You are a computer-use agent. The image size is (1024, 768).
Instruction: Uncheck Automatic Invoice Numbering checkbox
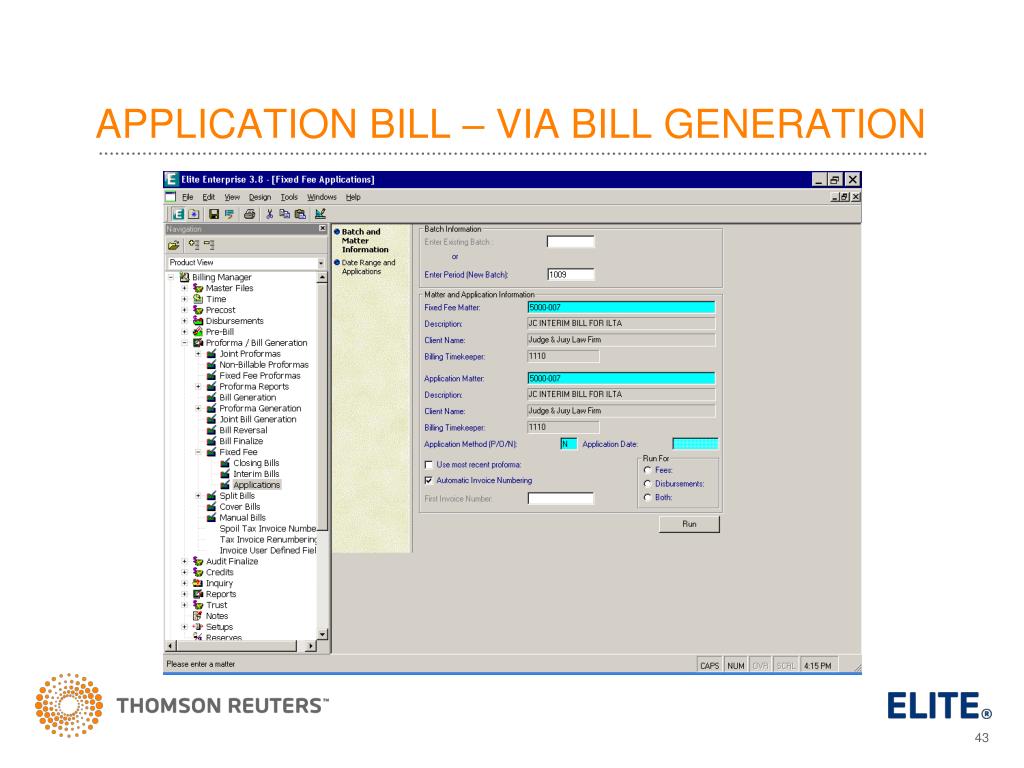[429, 481]
